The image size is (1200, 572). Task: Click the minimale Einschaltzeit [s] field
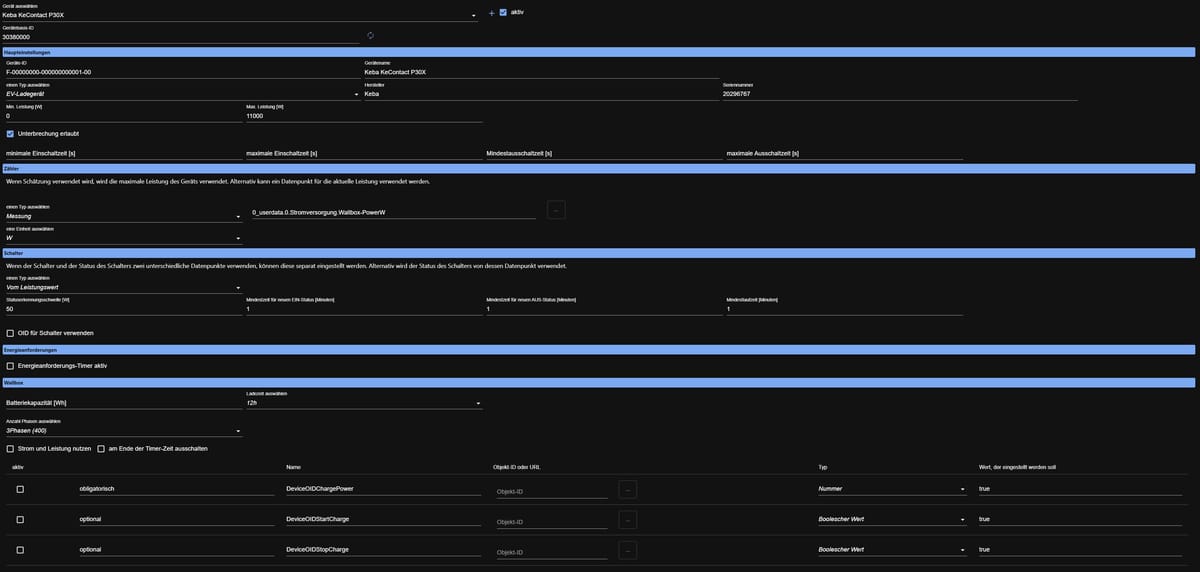click(x=124, y=153)
